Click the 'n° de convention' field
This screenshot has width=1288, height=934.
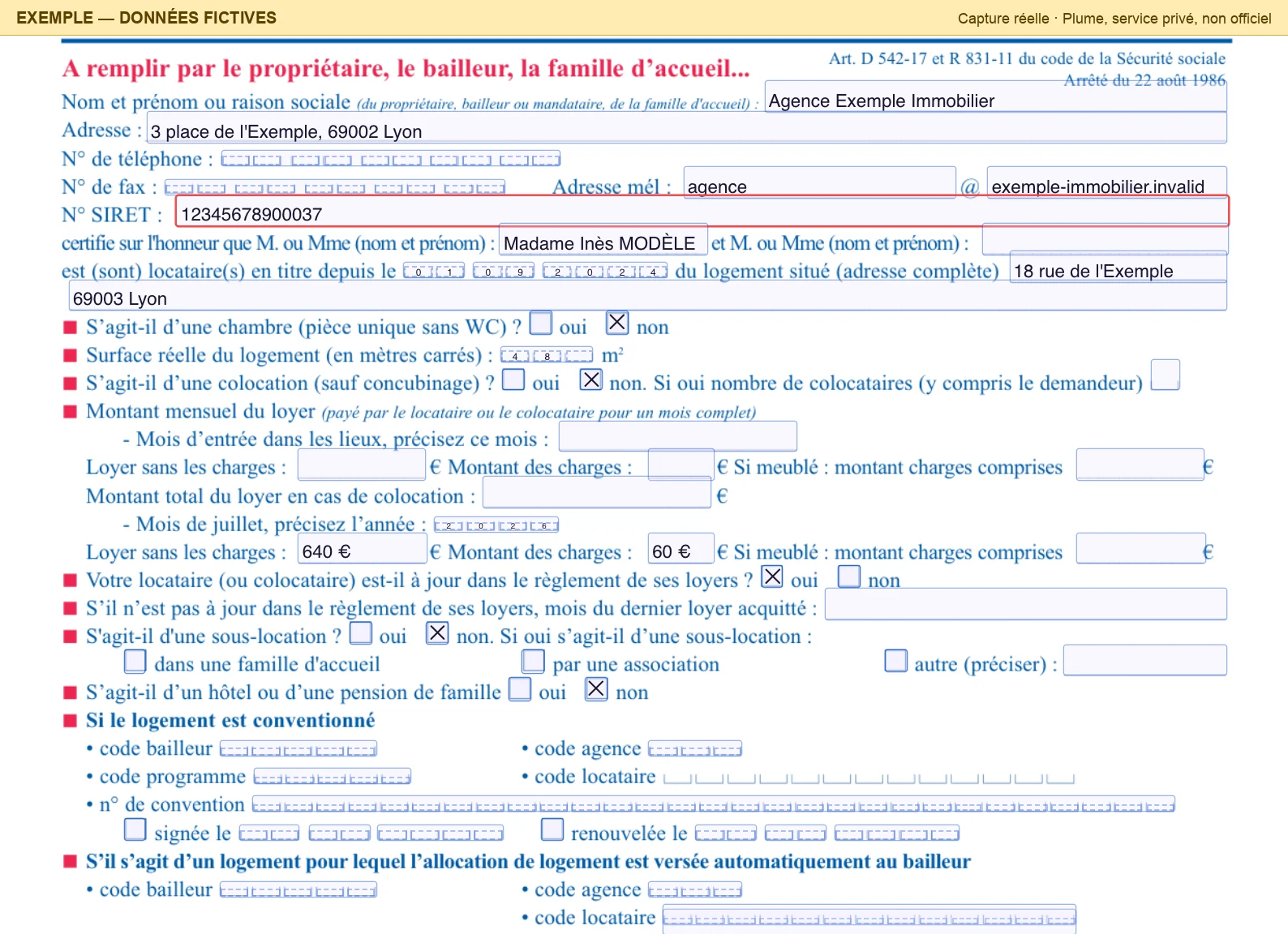(714, 805)
